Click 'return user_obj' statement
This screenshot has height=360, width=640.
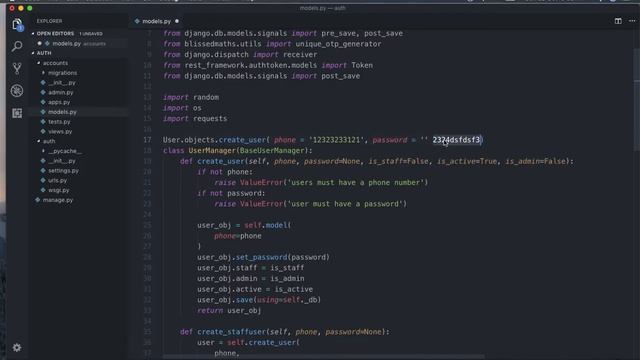[229, 311]
